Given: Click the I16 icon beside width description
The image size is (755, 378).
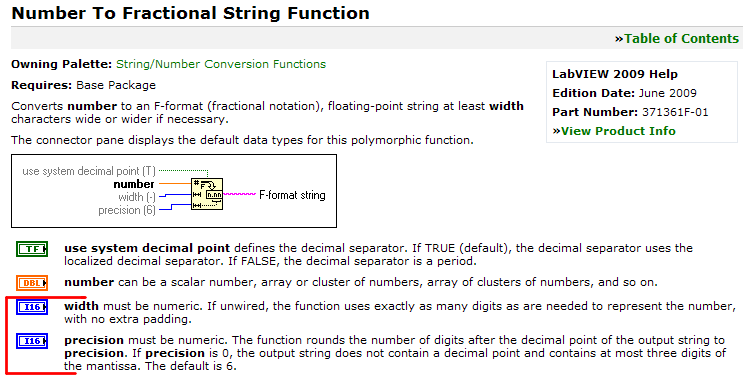Looking at the screenshot, I should tap(32, 307).
